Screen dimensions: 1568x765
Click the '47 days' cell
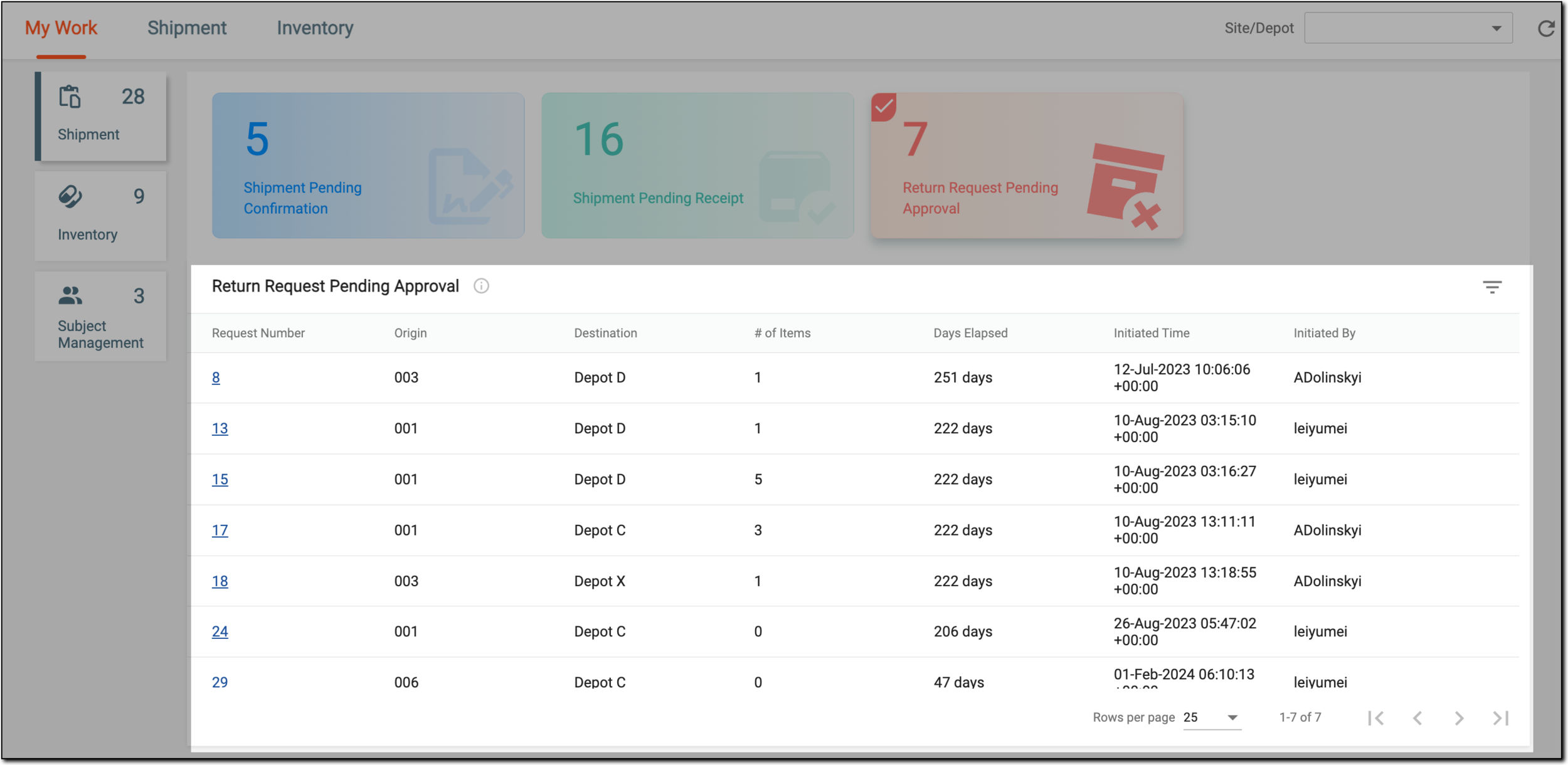click(x=958, y=682)
